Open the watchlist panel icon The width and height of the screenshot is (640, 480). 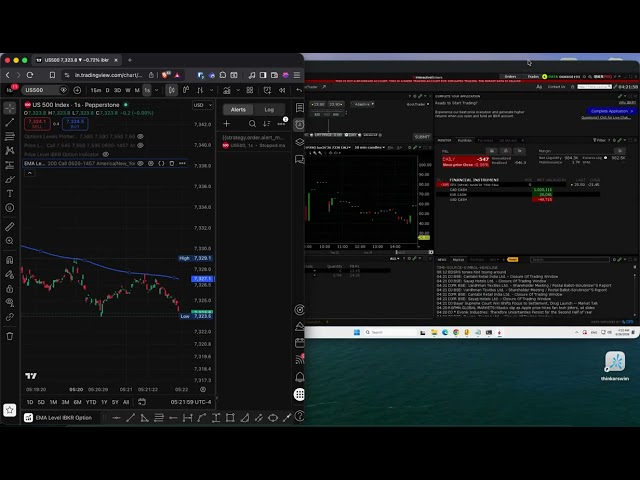[x=300, y=108]
